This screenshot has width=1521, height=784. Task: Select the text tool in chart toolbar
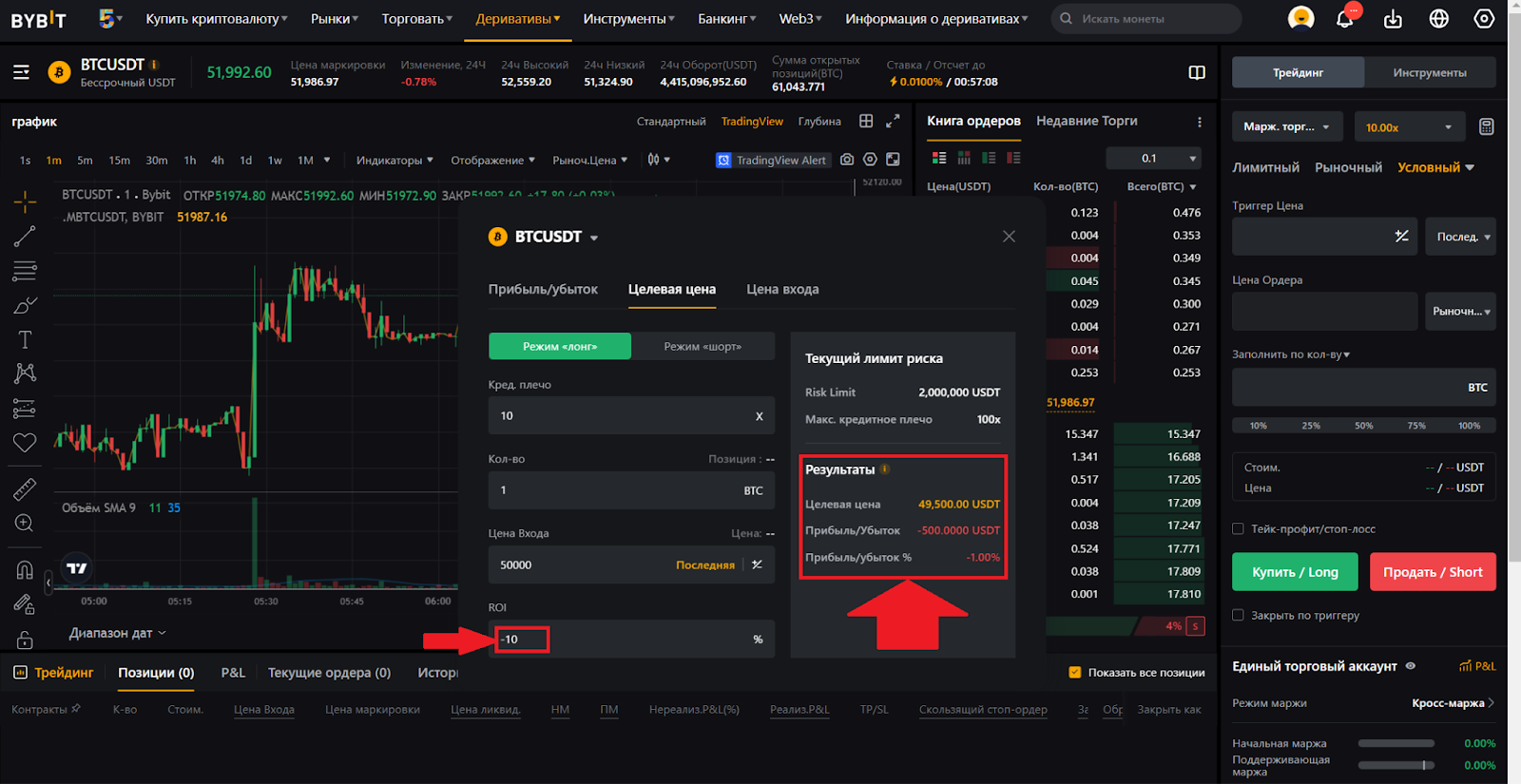tap(25, 339)
